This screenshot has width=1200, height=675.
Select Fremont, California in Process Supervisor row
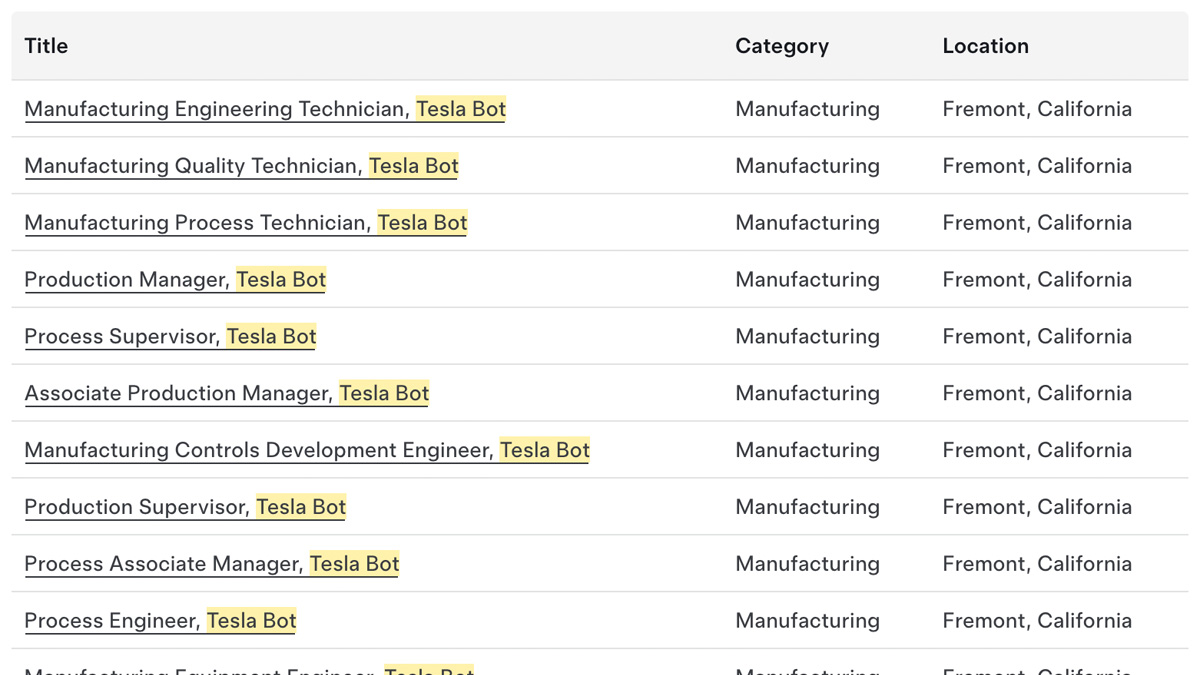pos(1037,337)
